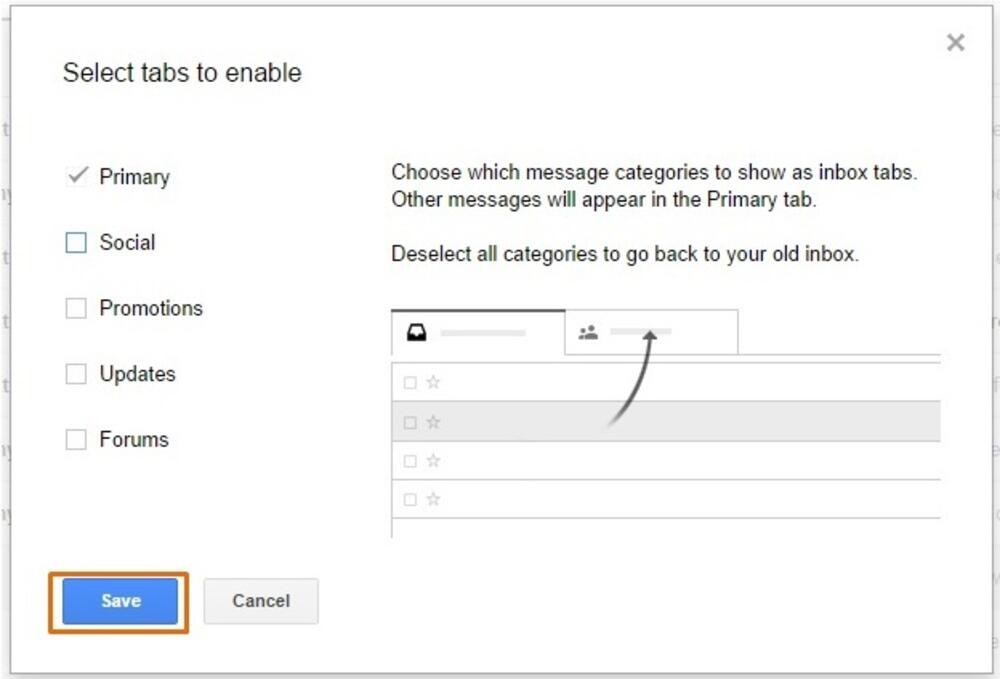Screen dimensions: 1000x679
Task: Click the star in fourth preview row
Action: [x=433, y=499]
